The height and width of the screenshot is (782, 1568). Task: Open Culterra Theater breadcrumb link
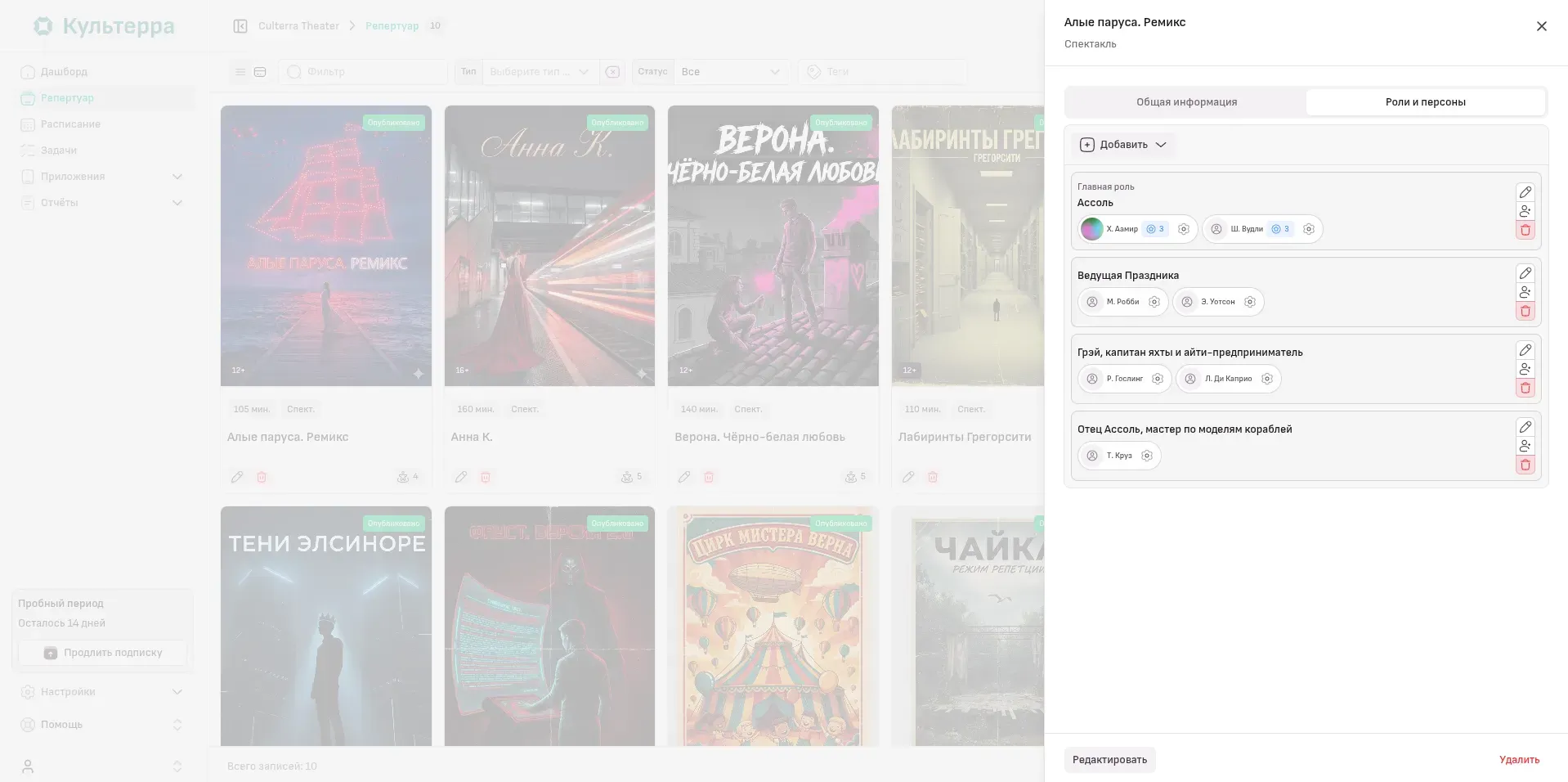point(298,26)
